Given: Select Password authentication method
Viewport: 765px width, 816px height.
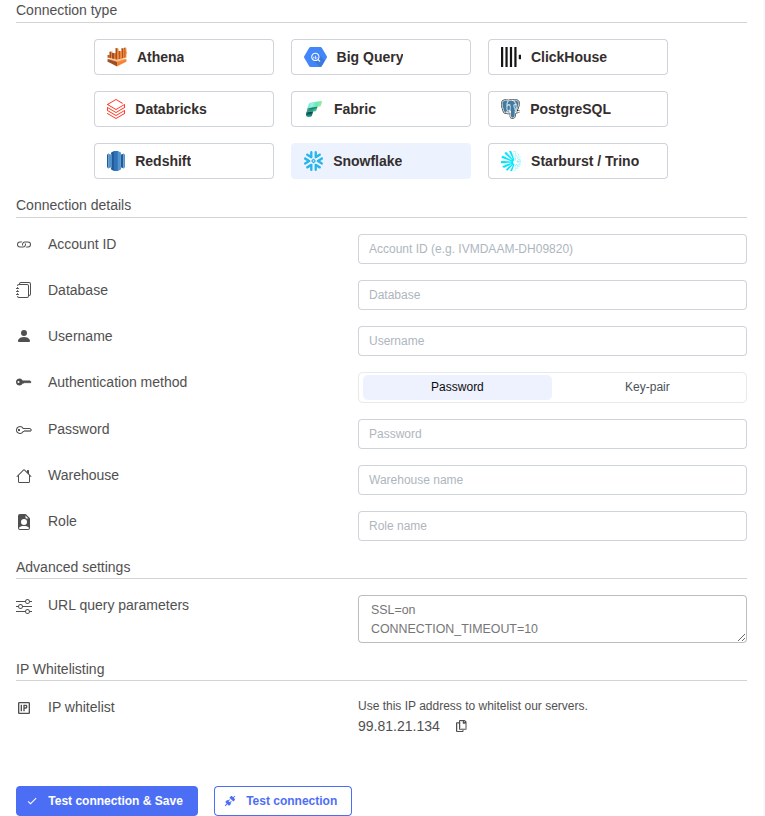Looking at the screenshot, I should click(x=457, y=387).
